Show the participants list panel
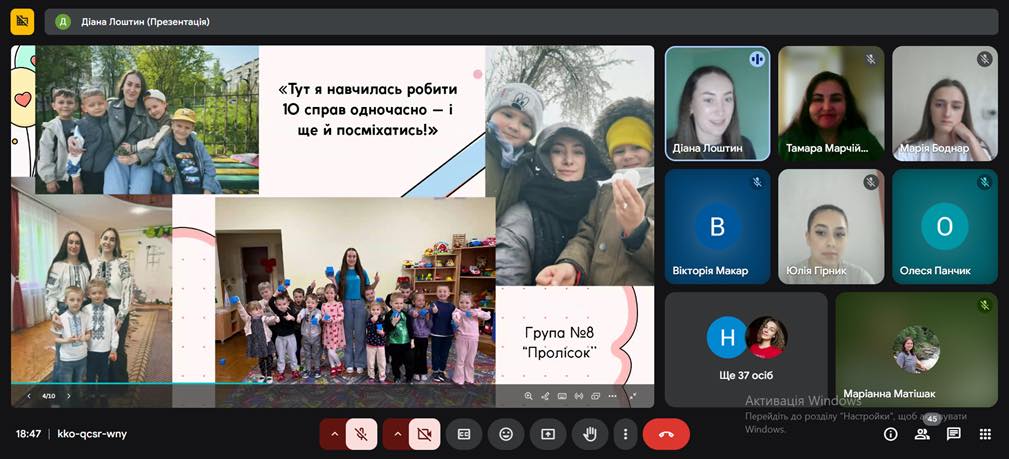Image resolution: width=1009 pixels, height=459 pixels. (922, 434)
